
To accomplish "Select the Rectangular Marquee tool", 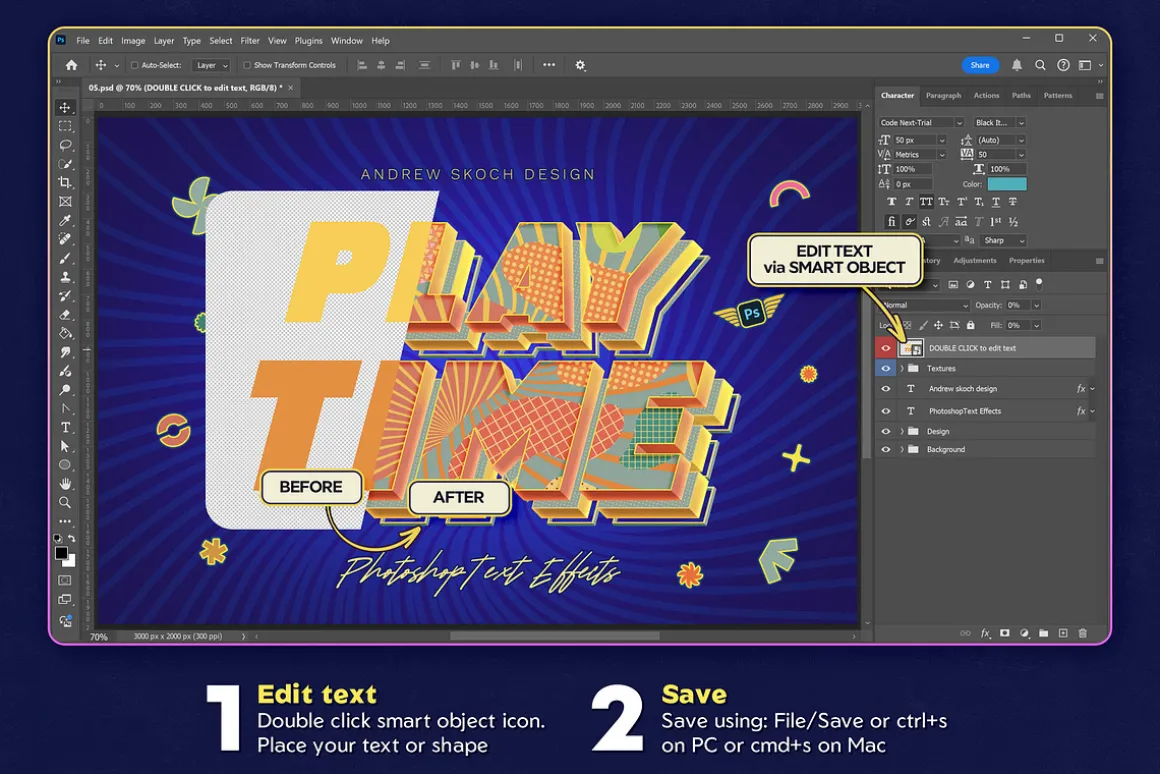I will [65, 127].
